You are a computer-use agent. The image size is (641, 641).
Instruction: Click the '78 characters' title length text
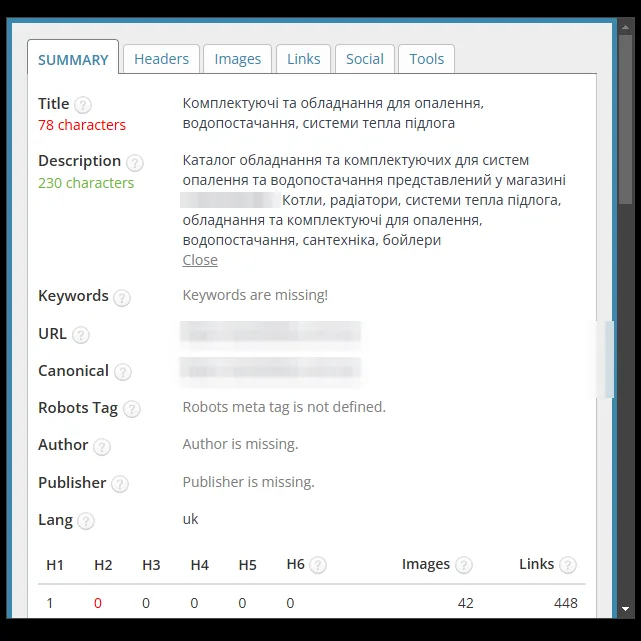82,125
